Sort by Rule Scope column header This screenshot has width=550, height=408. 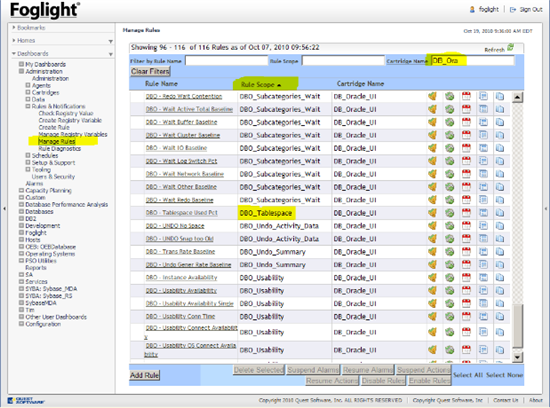click(x=261, y=85)
